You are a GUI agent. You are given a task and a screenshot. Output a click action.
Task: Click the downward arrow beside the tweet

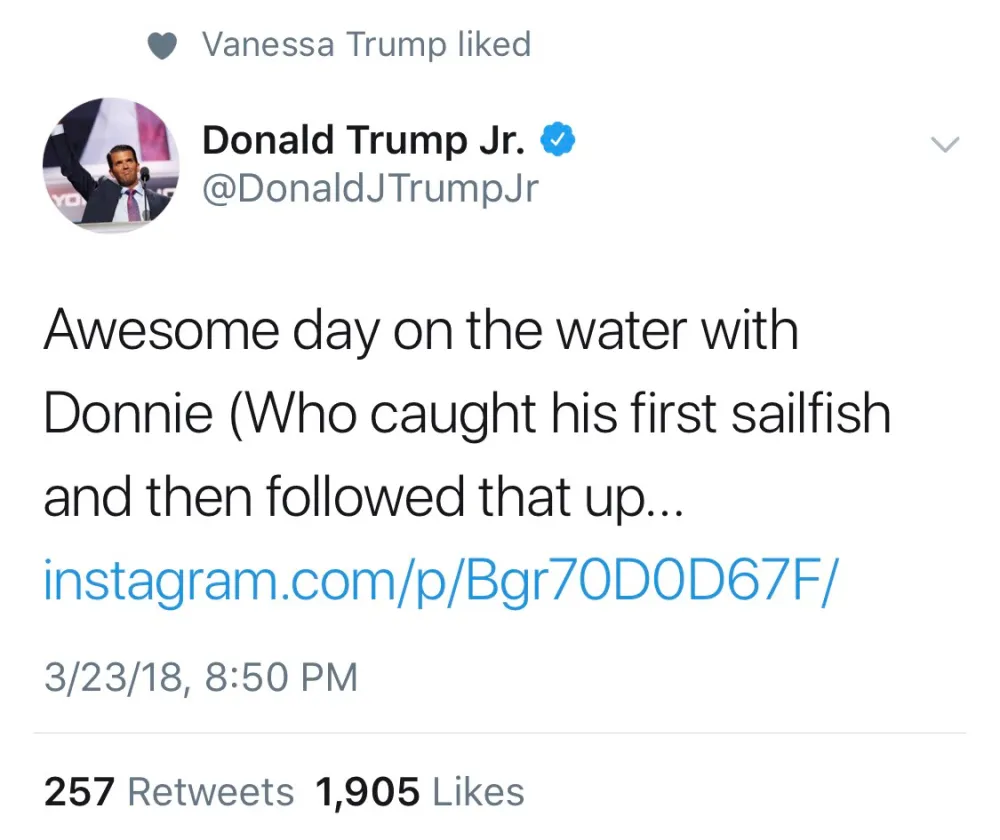point(945,145)
